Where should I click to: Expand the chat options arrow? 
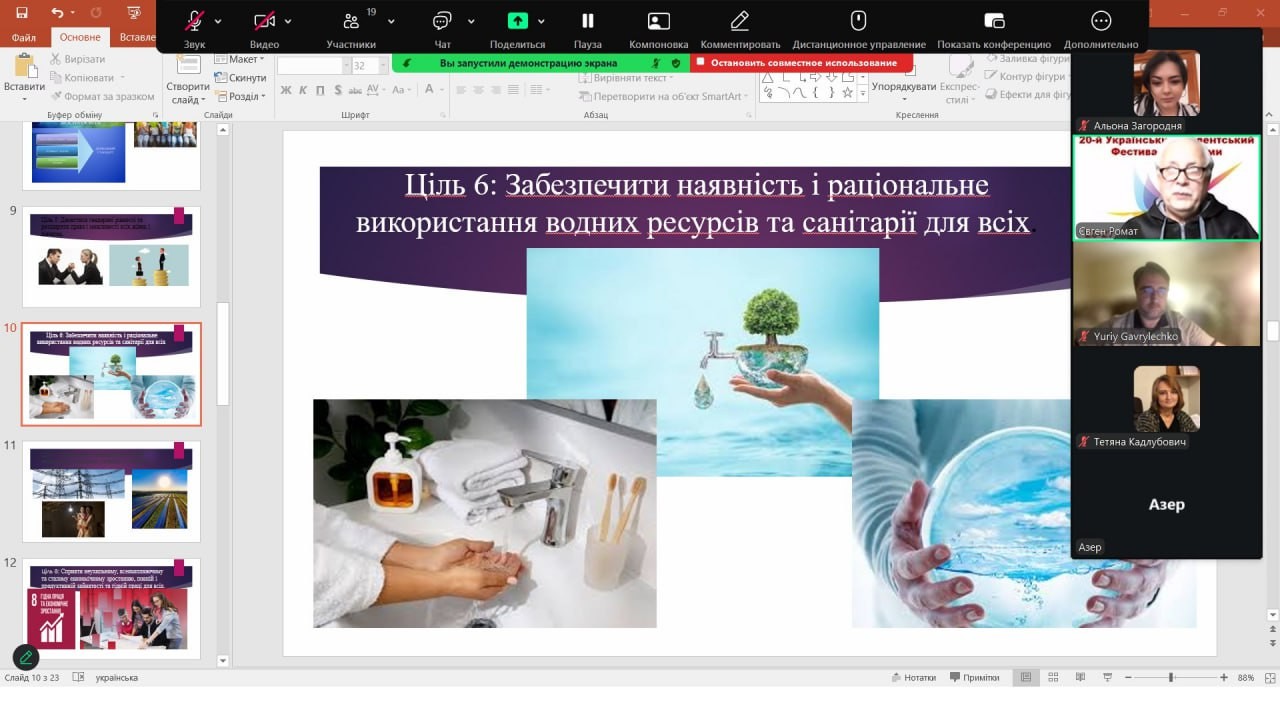[471, 21]
